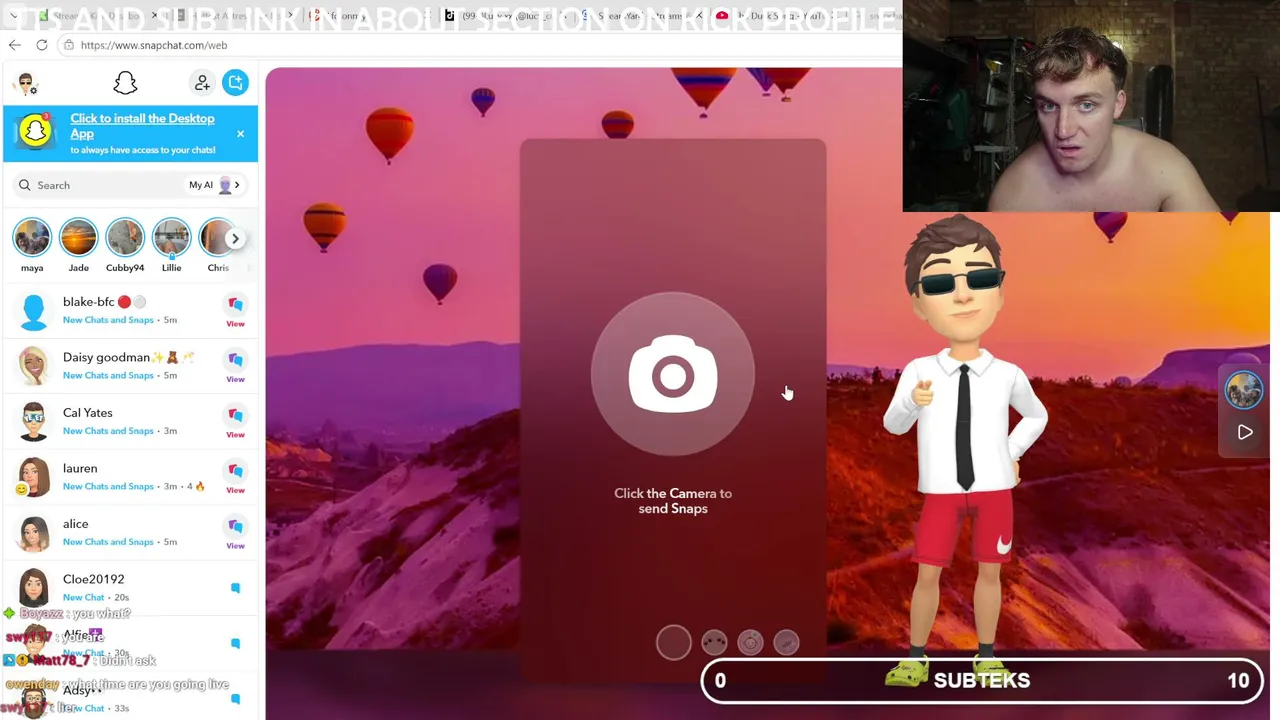Open the chat with Daisy goodman
Image resolution: width=1280 pixels, height=720 pixels.
point(130,366)
